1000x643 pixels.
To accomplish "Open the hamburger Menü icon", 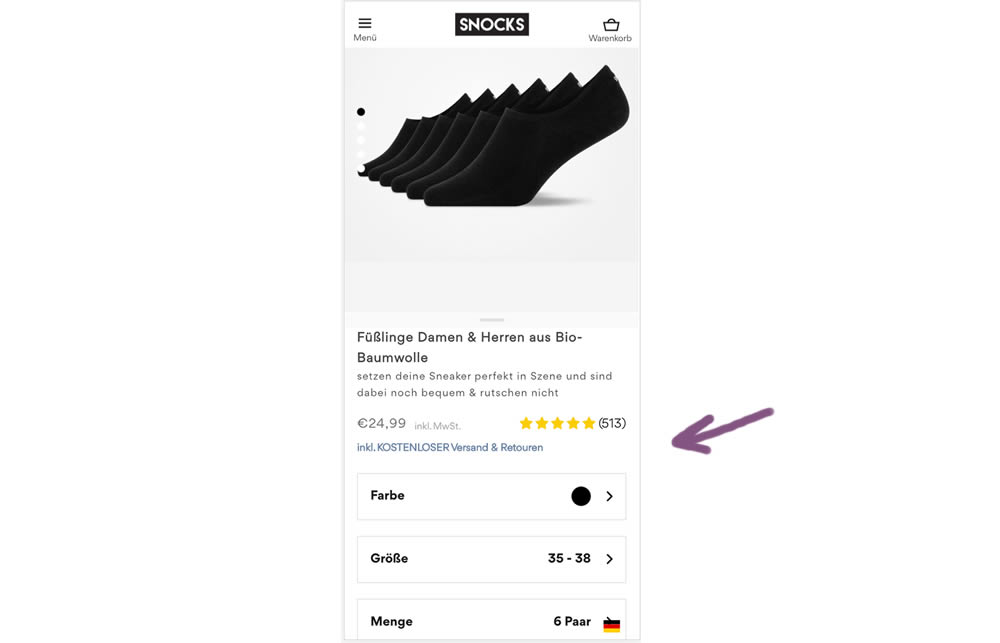I will [365, 23].
